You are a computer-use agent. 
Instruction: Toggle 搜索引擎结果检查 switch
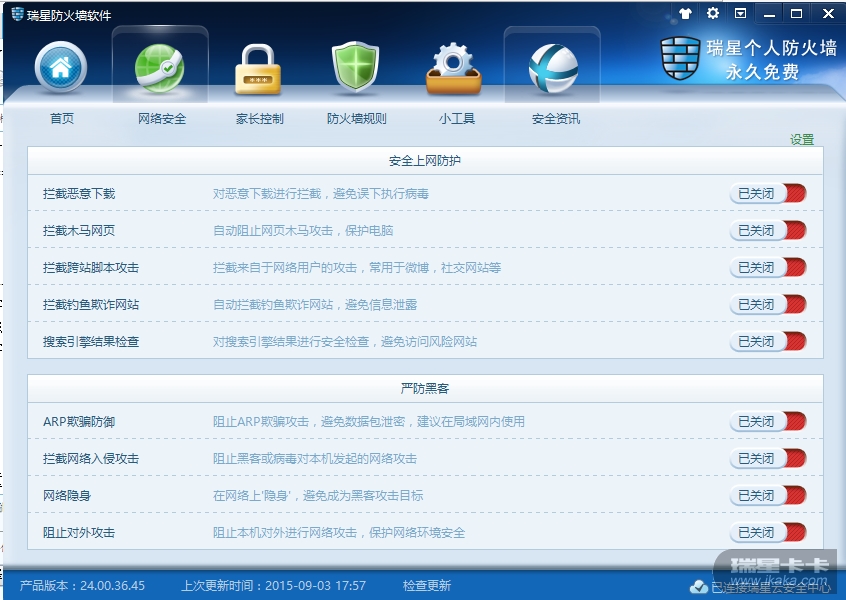(768, 341)
